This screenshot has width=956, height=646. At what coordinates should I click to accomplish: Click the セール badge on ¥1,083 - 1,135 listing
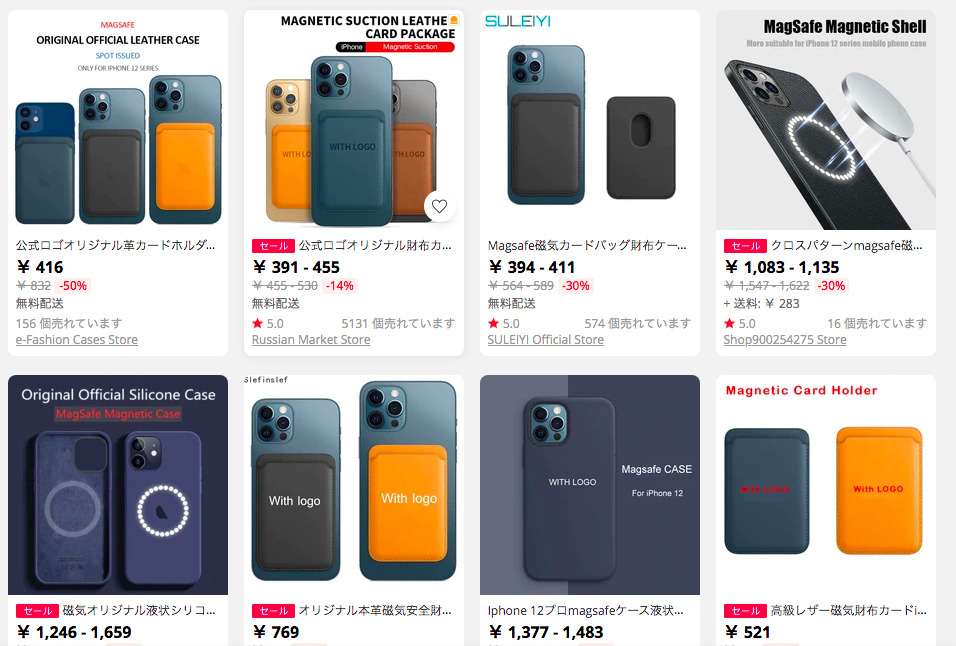745,246
